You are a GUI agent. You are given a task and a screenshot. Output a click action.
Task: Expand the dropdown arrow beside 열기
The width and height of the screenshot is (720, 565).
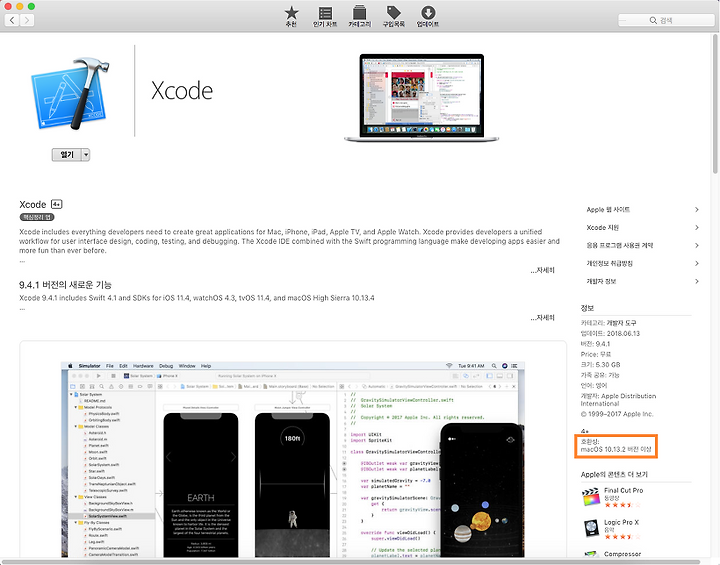tap(86, 155)
